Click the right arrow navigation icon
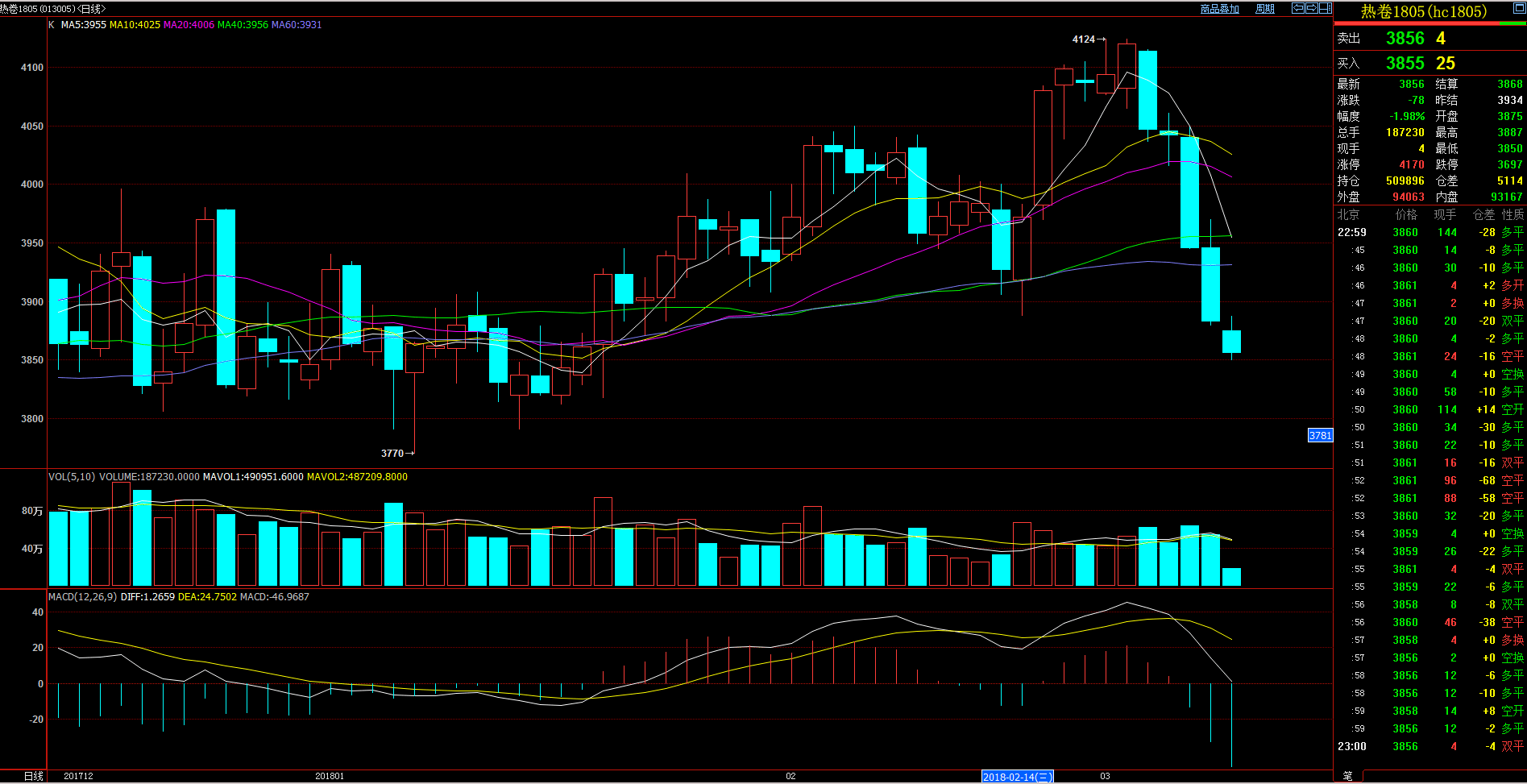Image resolution: width=1527 pixels, height=784 pixels. (x=1312, y=8)
